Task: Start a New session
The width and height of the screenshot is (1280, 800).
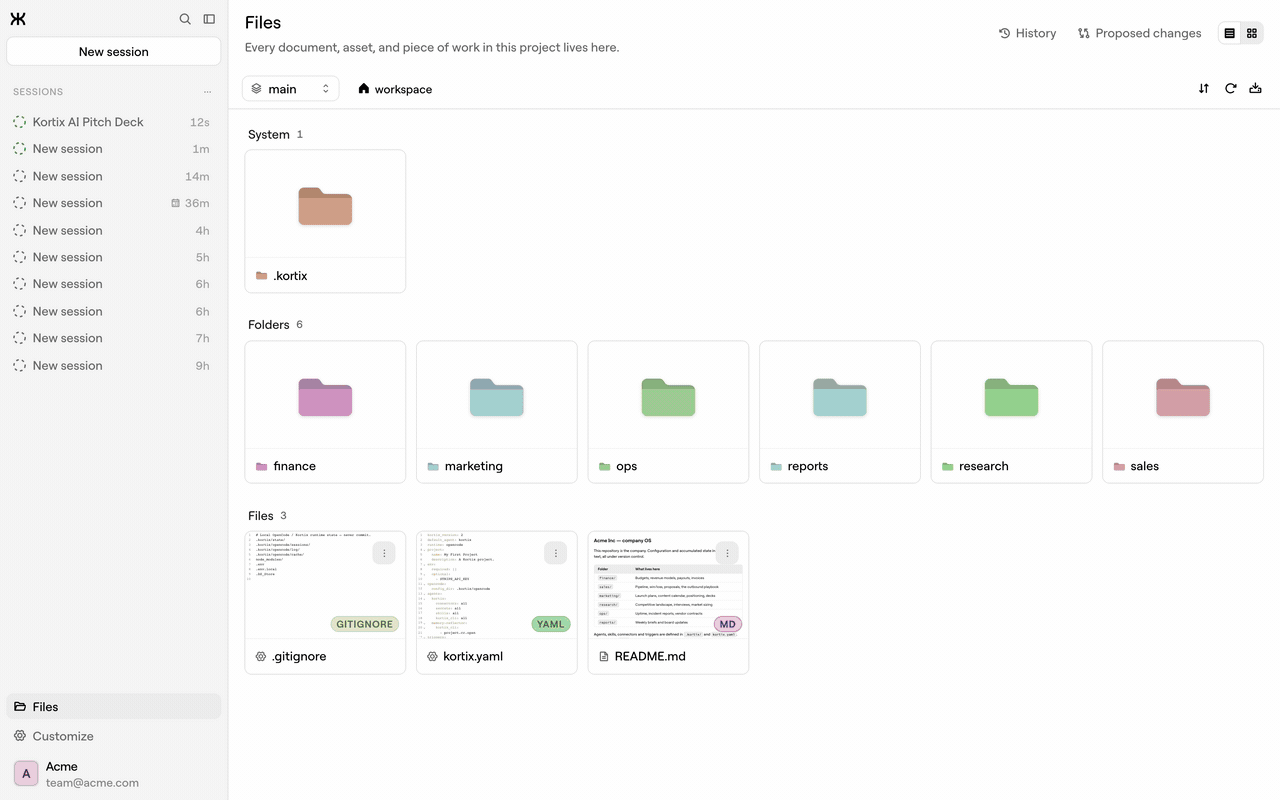Action: tap(114, 52)
